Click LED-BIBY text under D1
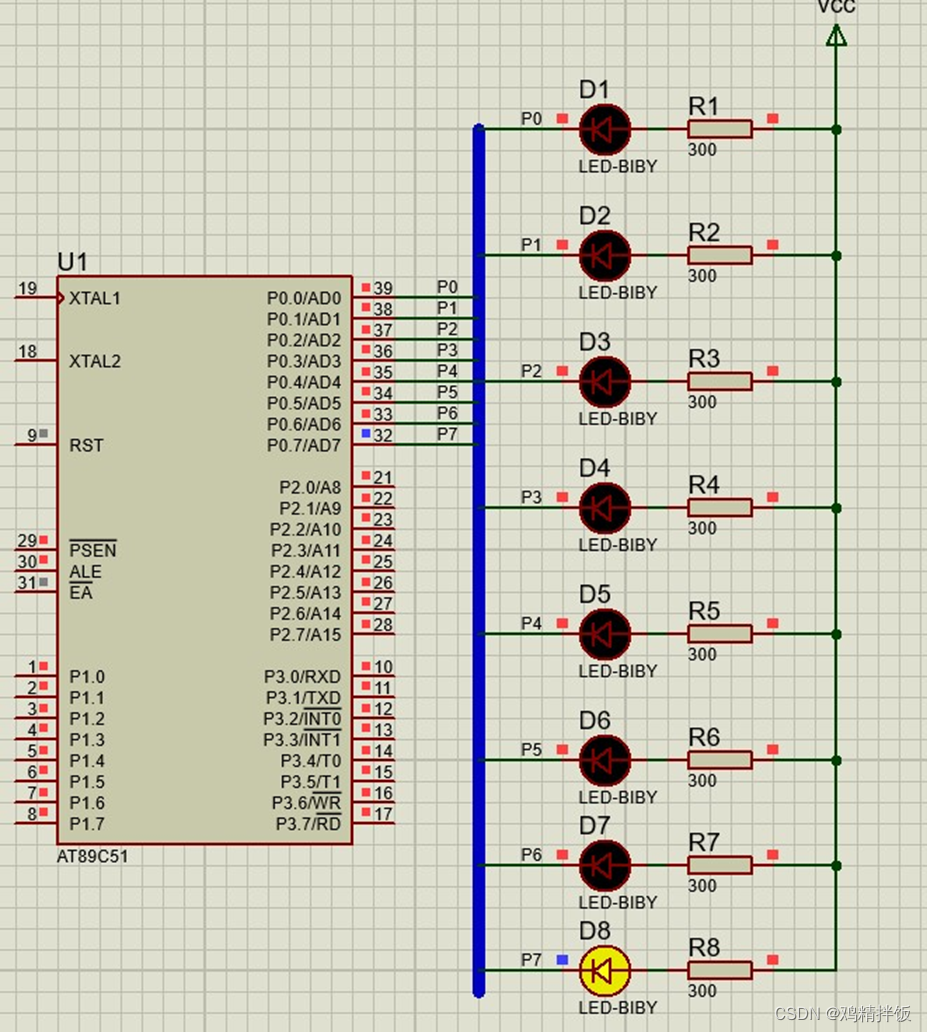Screen dimensions: 927x1032 [x=618, y=167]
